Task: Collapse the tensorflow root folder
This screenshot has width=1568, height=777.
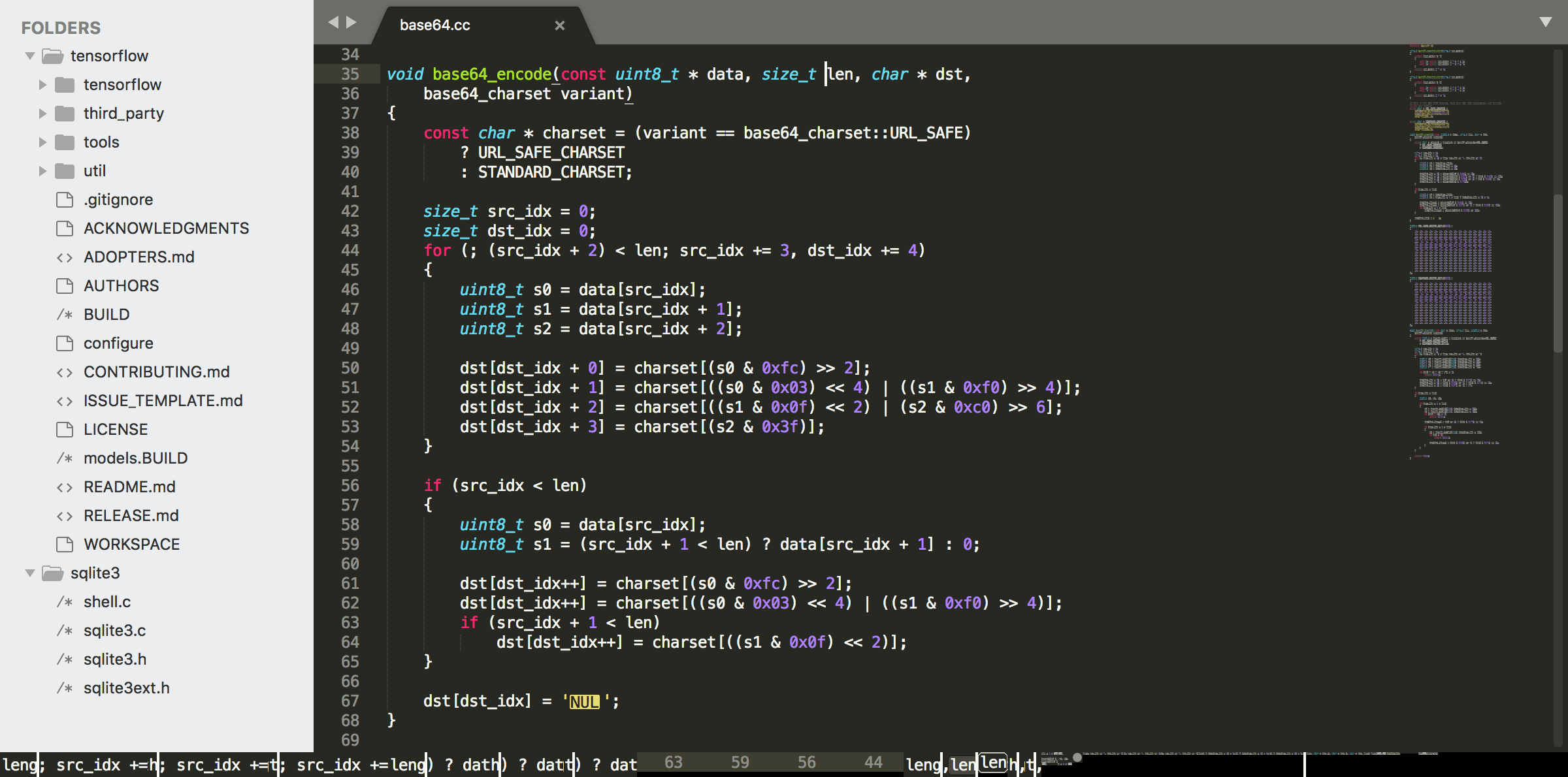Action: click(x=29, y=55)
